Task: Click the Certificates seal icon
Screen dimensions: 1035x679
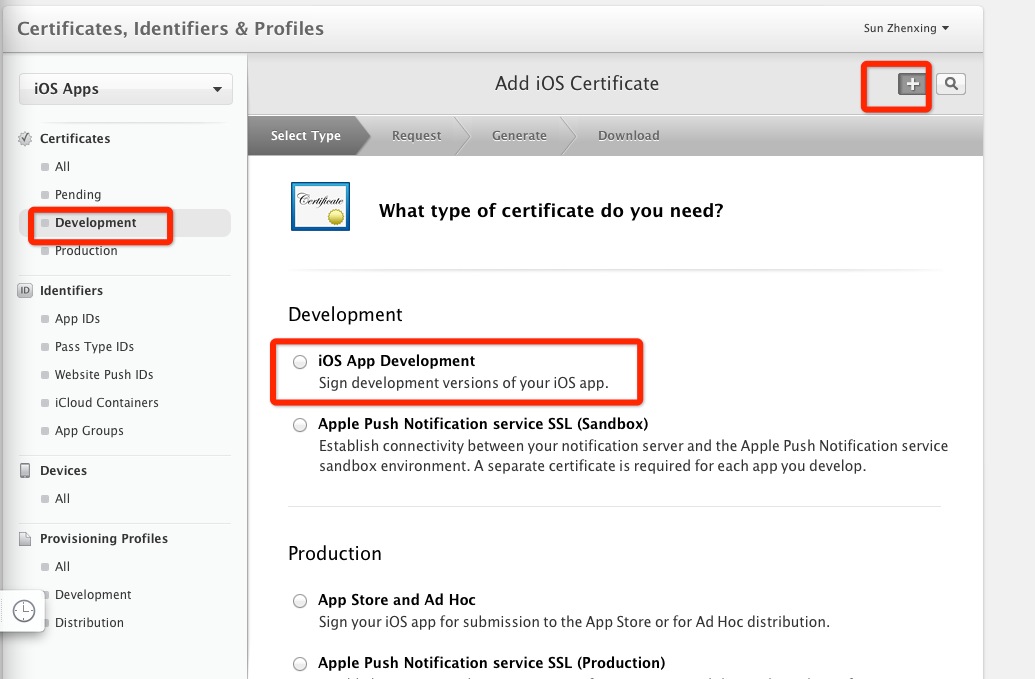Action: [x=25, y=139]
